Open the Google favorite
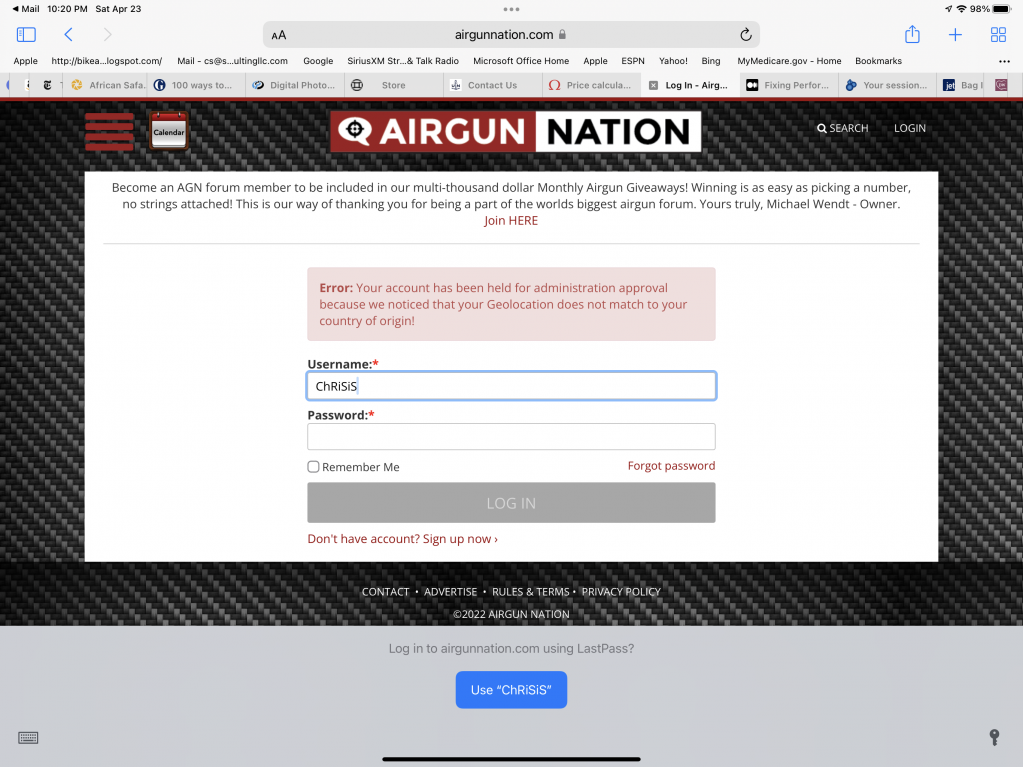1023x767 pixels. click(318, 61)
